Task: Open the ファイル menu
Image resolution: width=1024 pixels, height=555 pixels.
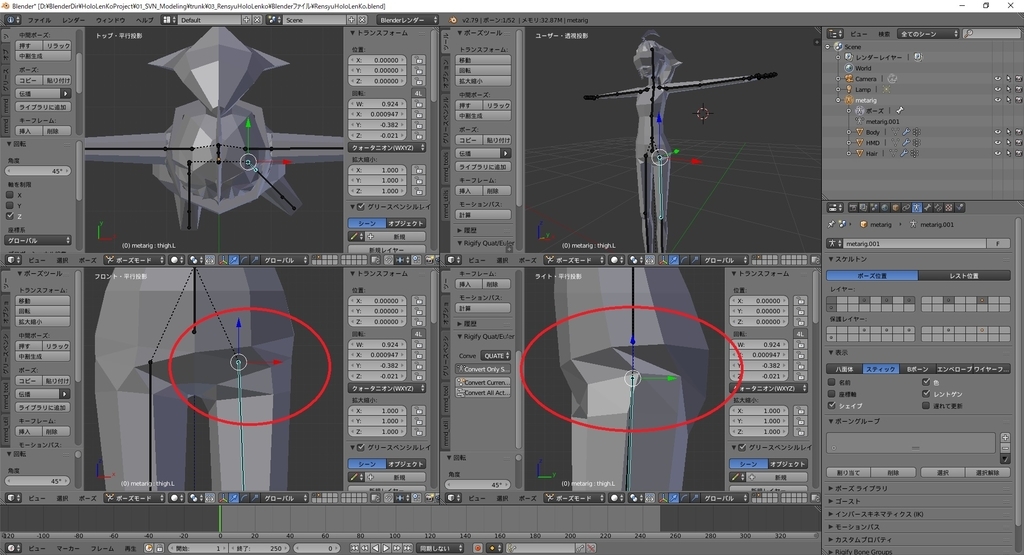Action: 39,20
